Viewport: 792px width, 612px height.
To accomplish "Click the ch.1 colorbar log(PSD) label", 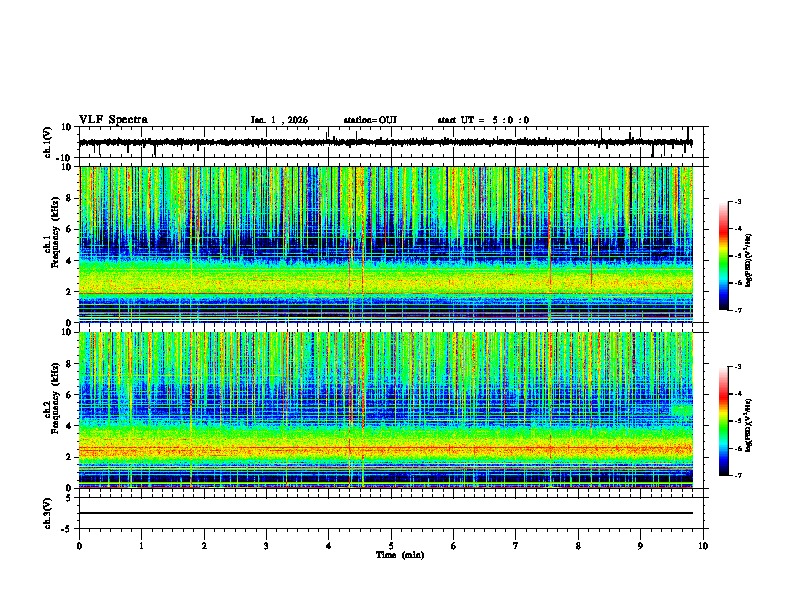I will click(749, 261).
